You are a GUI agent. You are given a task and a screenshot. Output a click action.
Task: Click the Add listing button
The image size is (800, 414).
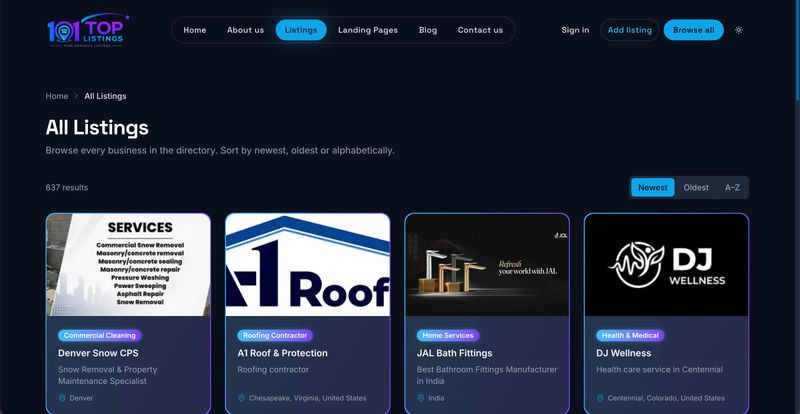630,30
